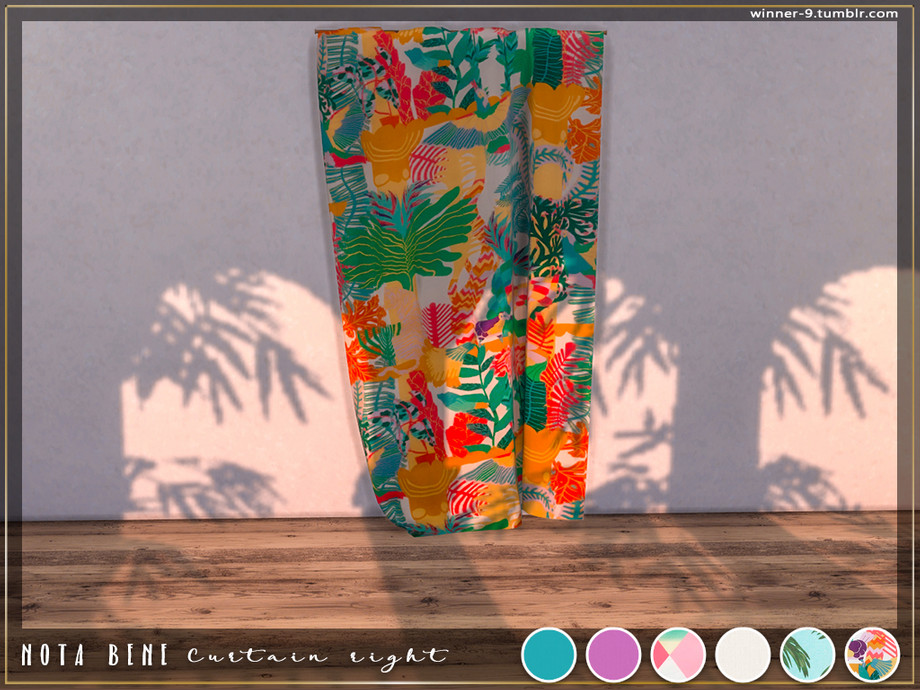Click the 'Curtain right' cursive label
The width and height of the screenshot is (920, 690).
(316, 656)
